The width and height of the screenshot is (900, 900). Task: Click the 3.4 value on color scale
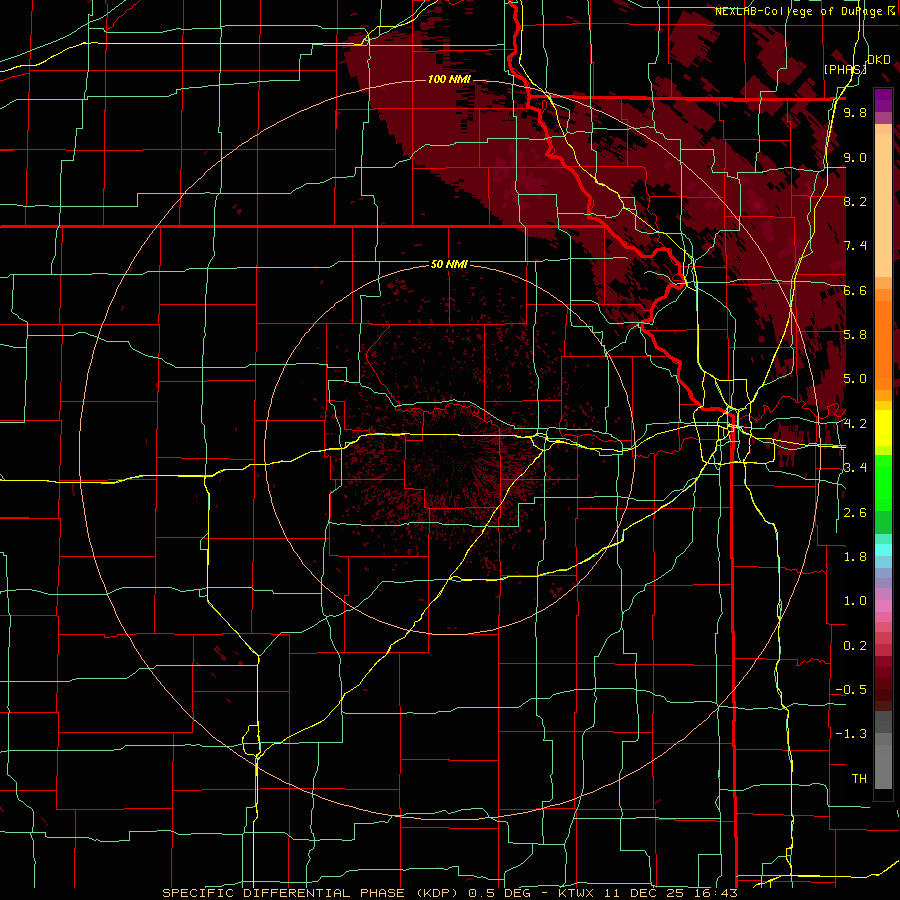tap(855, 468)
